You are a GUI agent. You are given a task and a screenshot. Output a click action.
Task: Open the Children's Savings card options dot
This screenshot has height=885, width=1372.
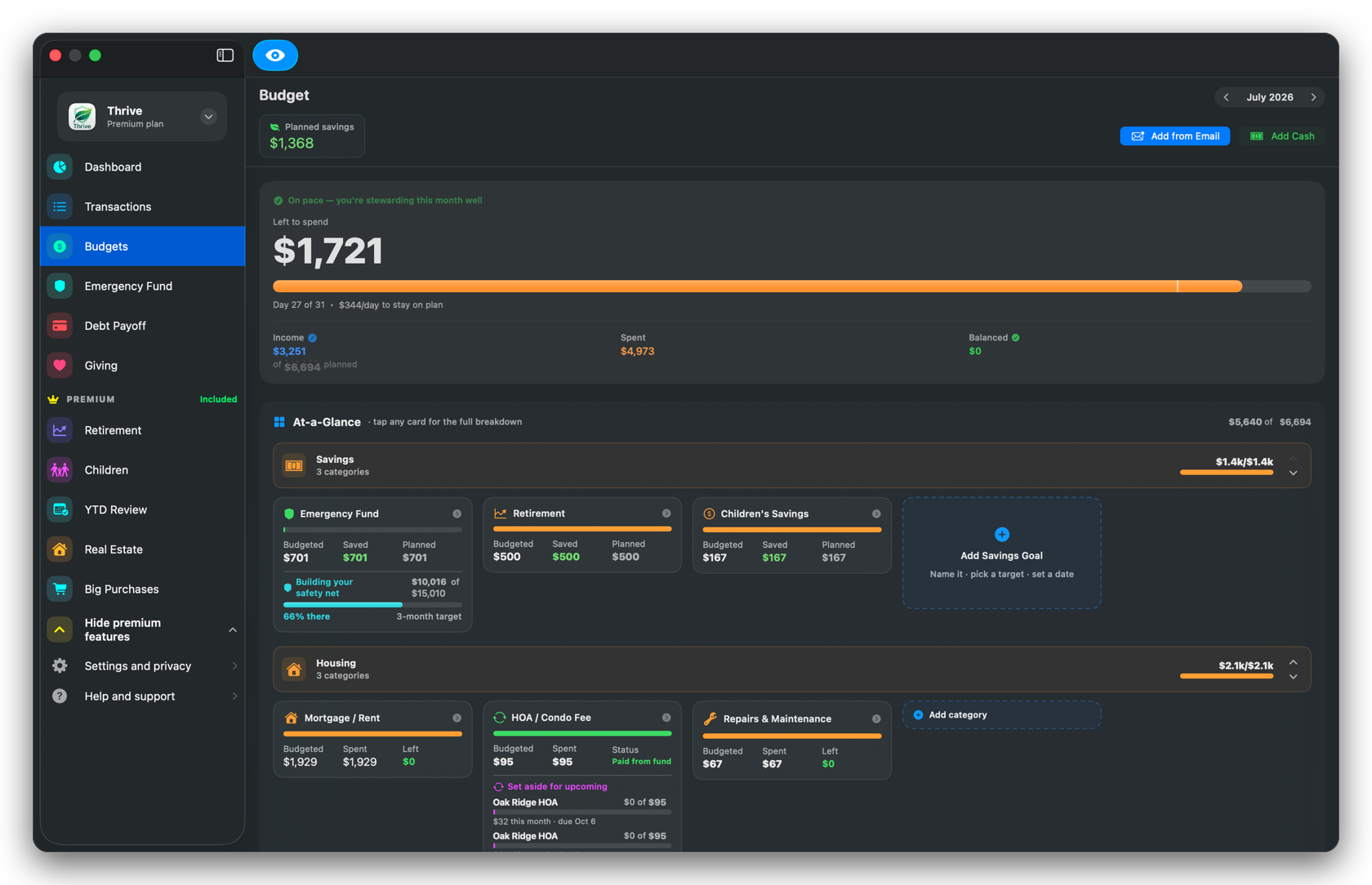[876, 514]
